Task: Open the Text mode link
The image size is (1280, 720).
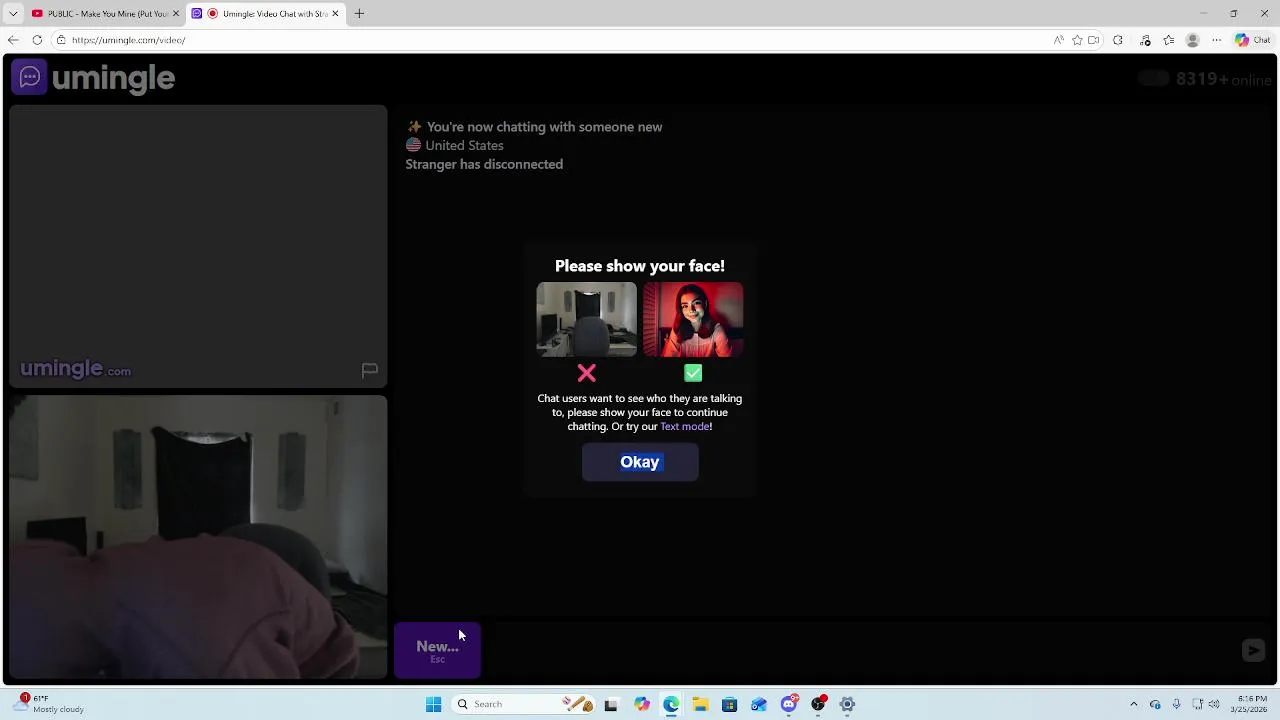Action: 685,426
